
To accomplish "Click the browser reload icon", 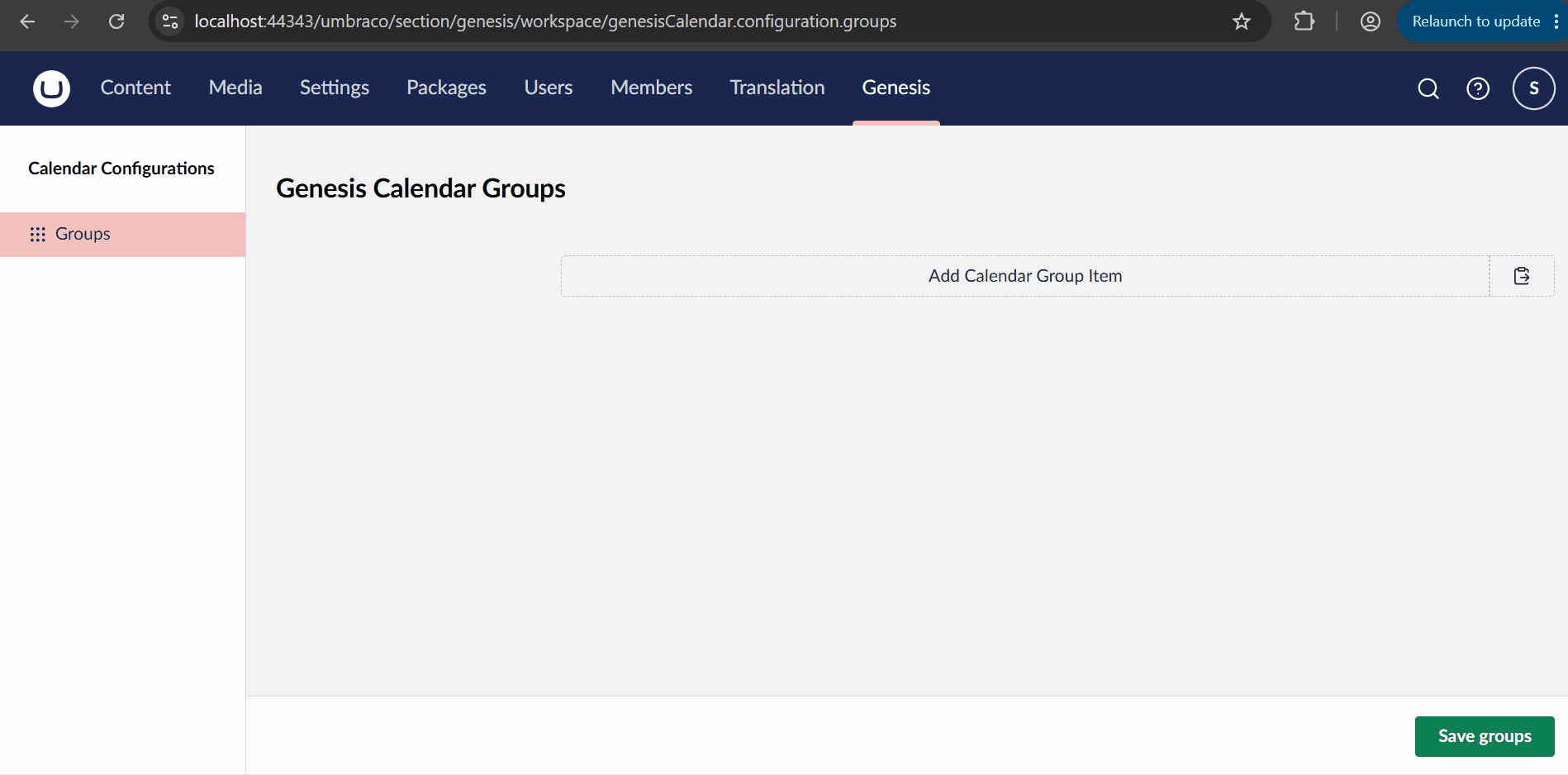I will [x=116, y=21].
